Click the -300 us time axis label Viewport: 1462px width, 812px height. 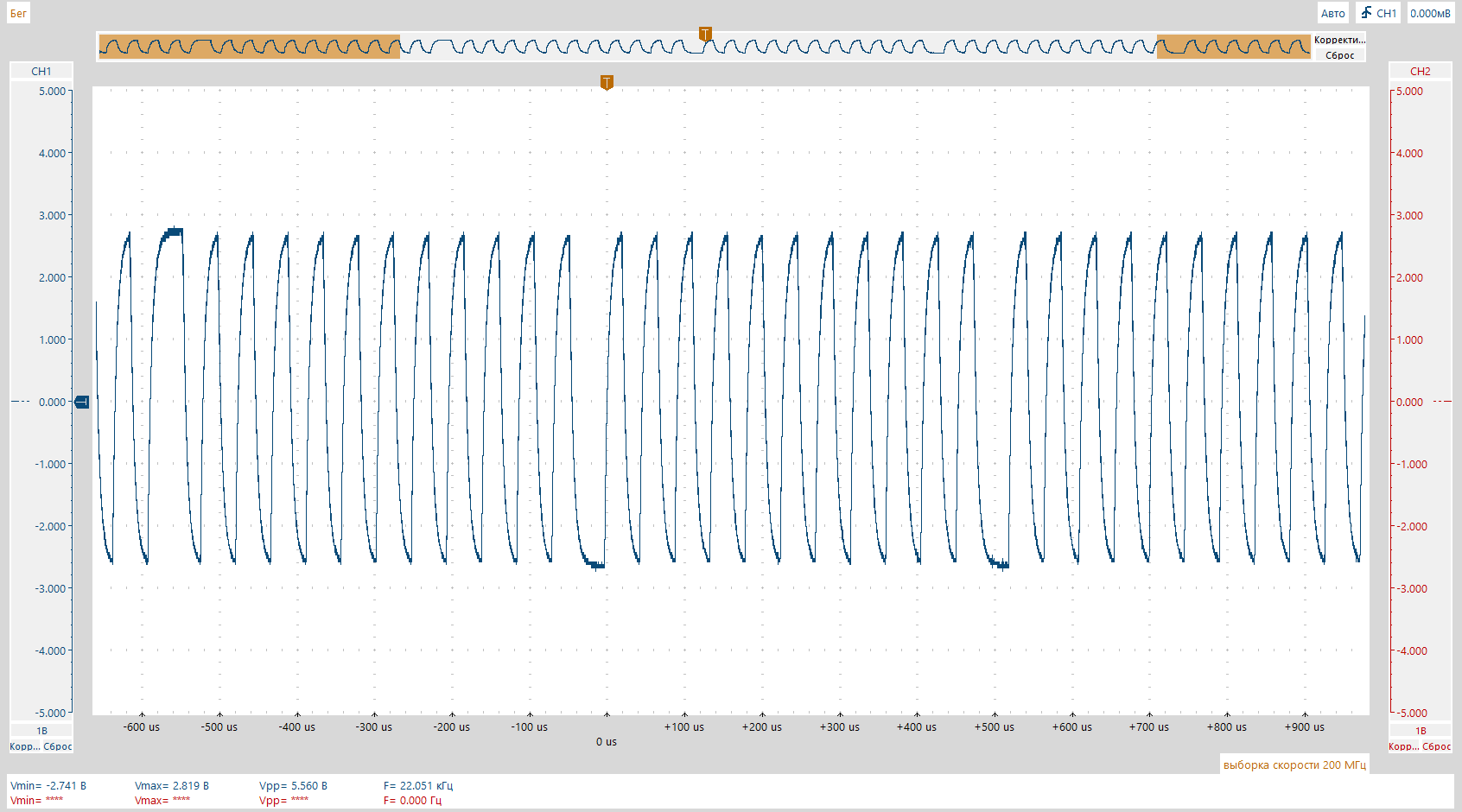(x=374, y=726)
